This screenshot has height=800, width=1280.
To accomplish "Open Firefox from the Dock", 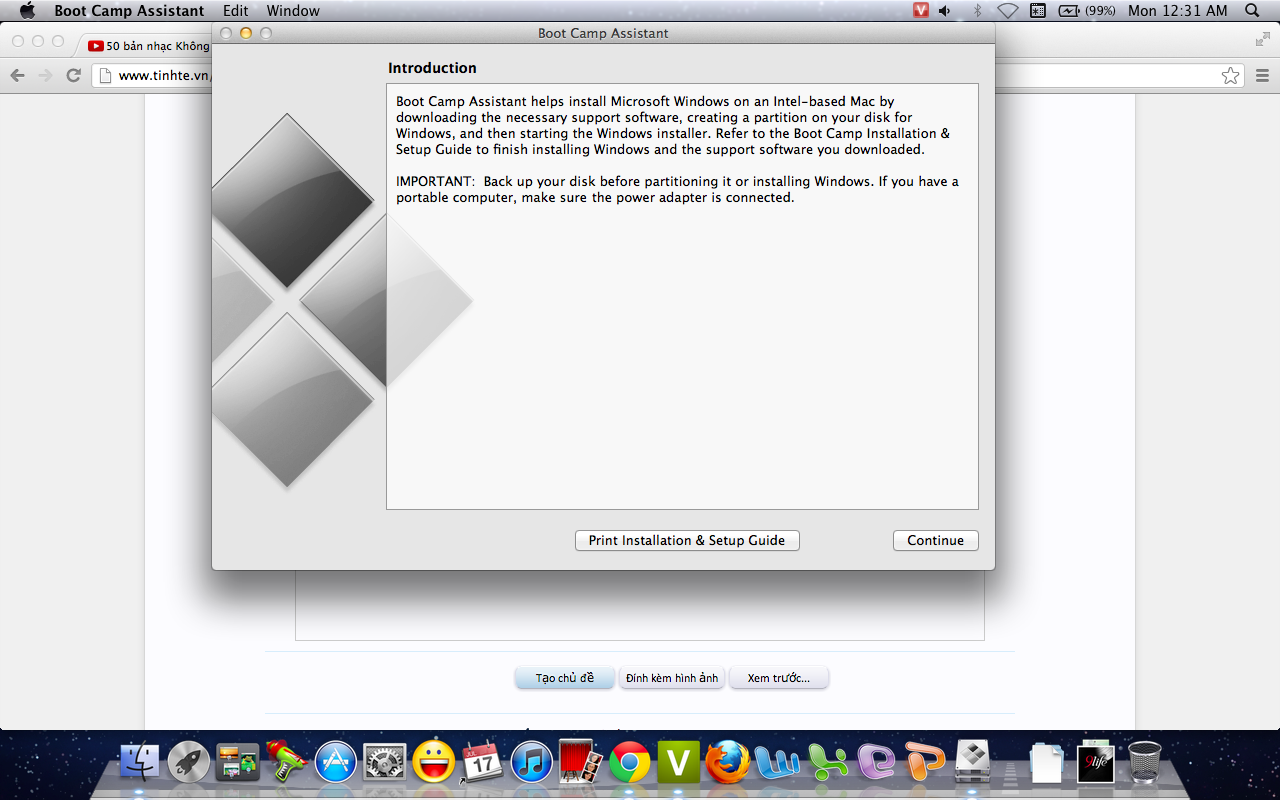I will (728, 763).
